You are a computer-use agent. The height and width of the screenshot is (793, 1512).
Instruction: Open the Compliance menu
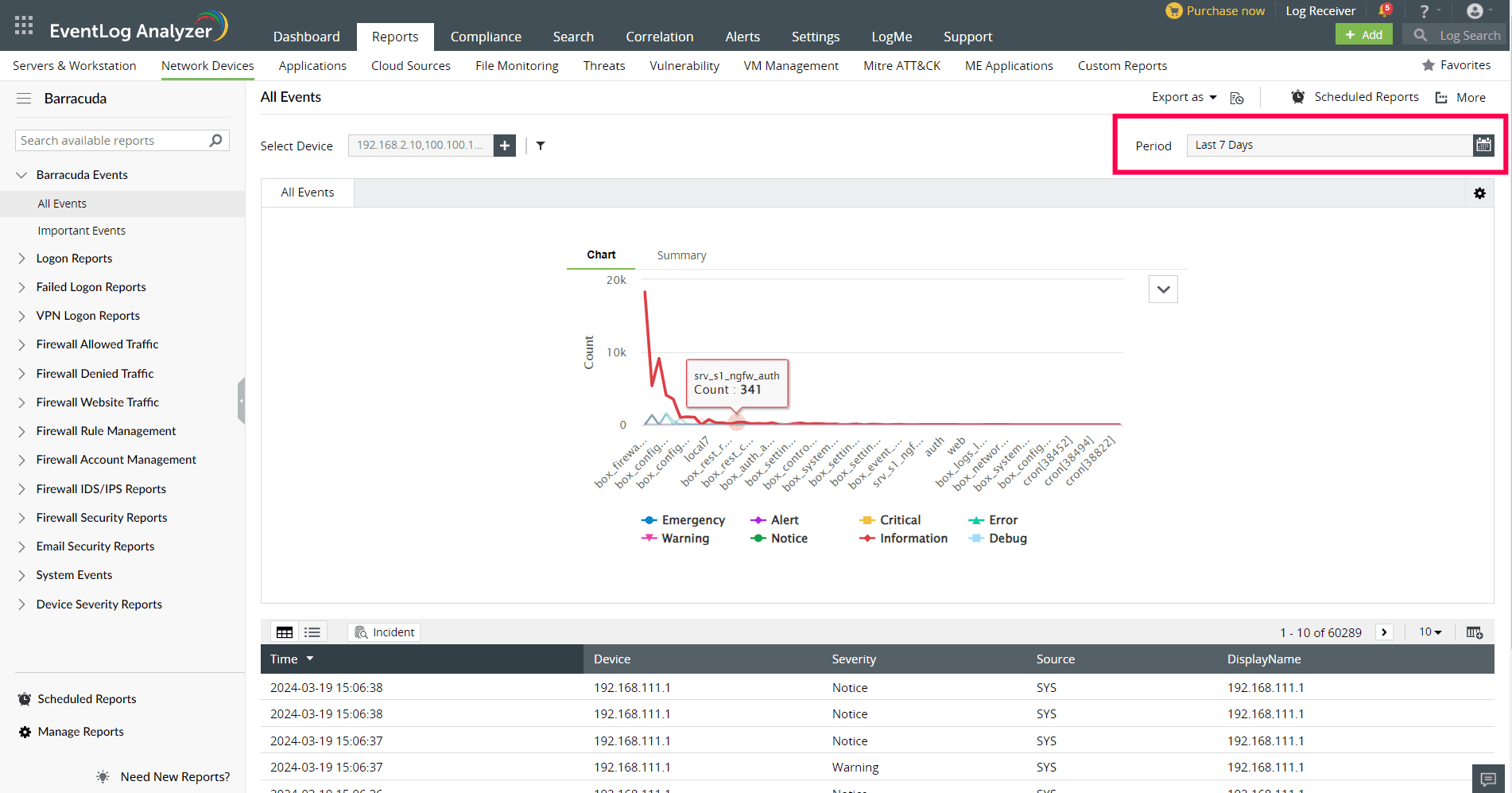(x=486, y=37)
